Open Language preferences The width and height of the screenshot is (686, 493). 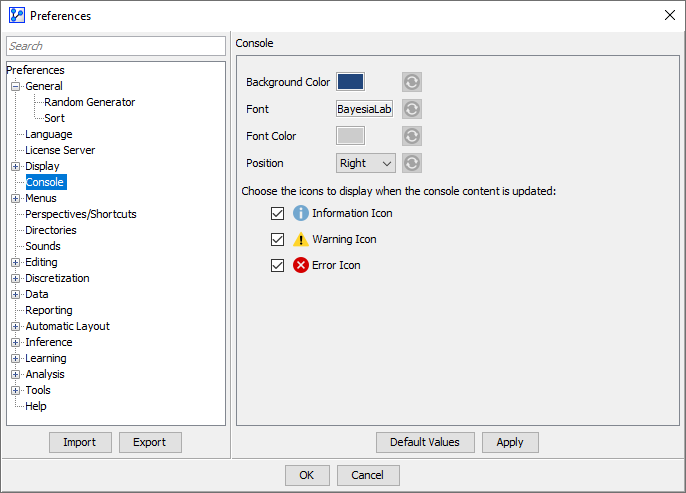click(x=49, y=134)
